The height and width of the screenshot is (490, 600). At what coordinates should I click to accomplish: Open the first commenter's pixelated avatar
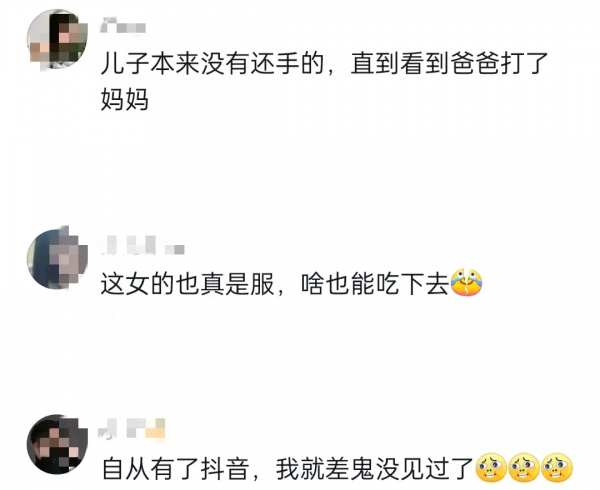(x=57, y=40)
